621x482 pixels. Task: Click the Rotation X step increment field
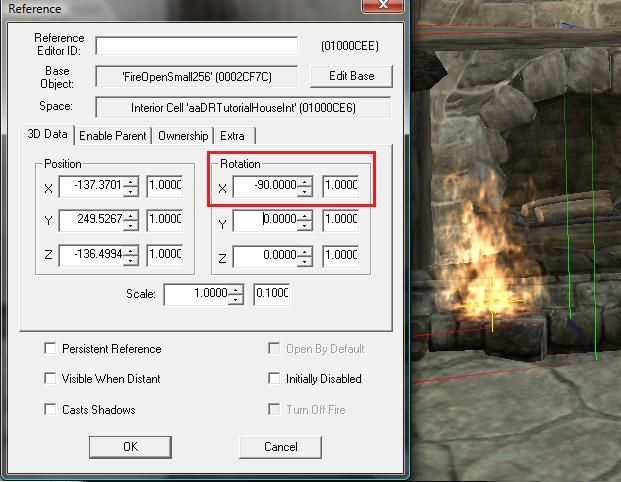[341, 186]
